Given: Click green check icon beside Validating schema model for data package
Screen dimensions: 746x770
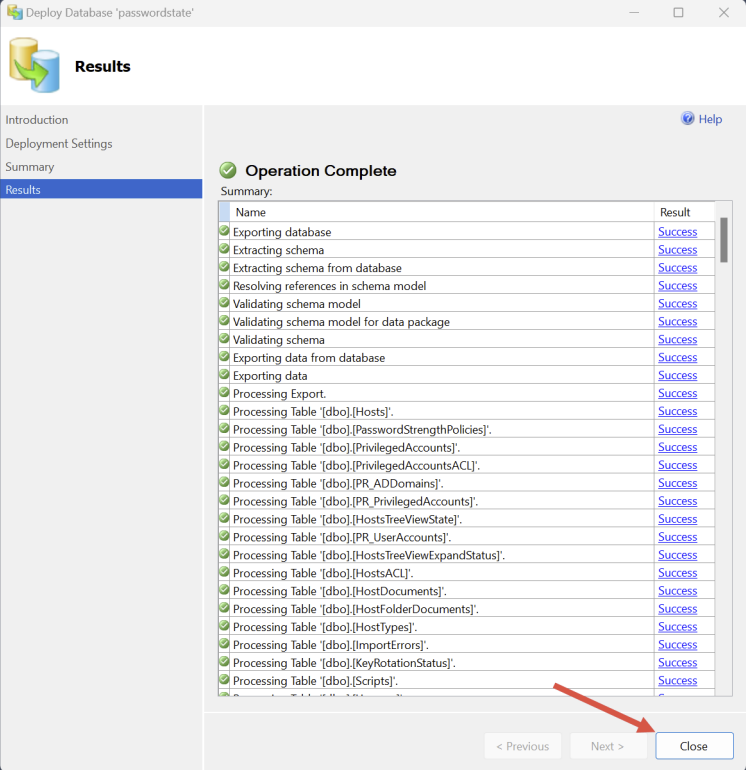Looking at the screenshot, I should pyautogui.click(x=224, y=321).
